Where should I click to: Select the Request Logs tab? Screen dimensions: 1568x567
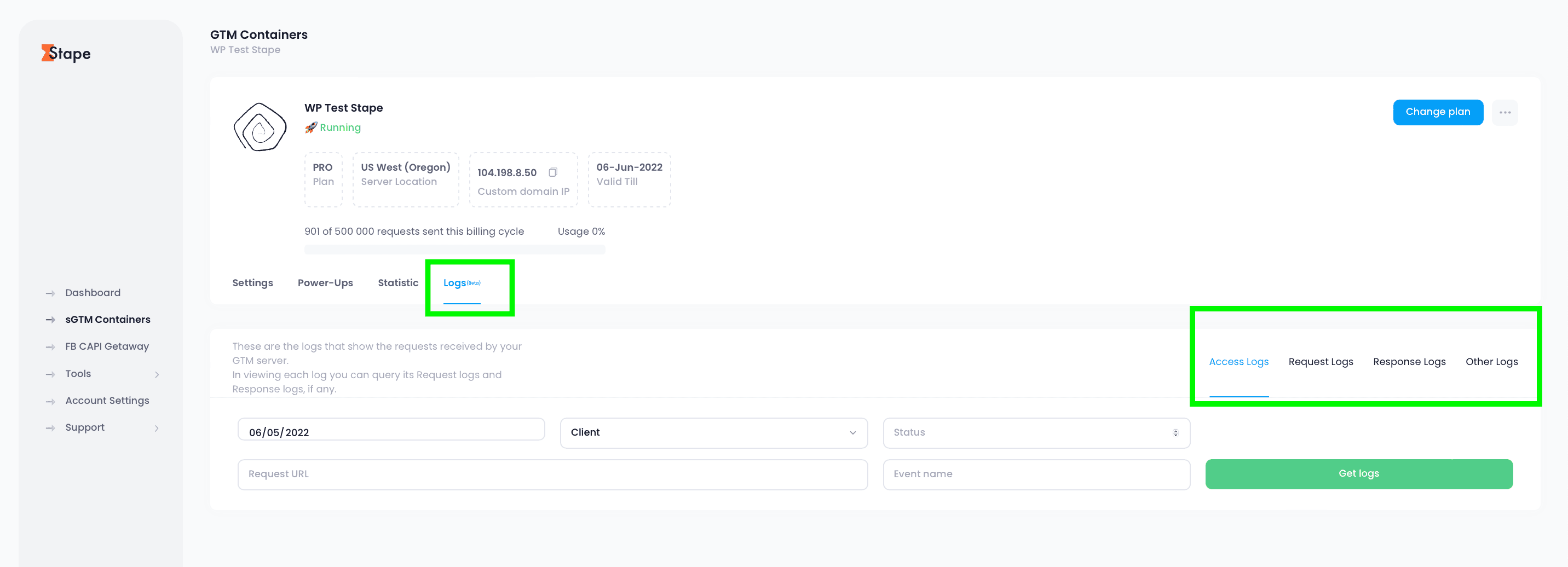[1320, 361]
